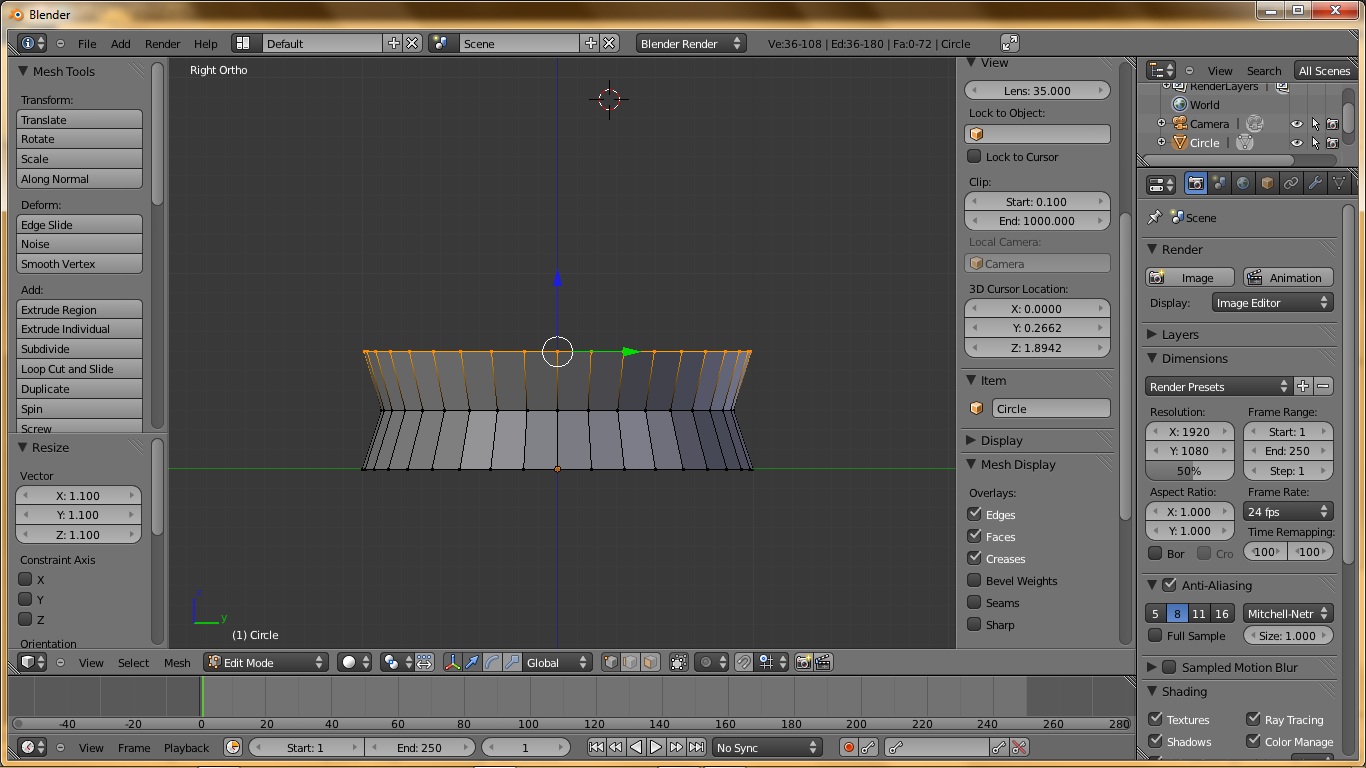Screen dimensions: 1366x768
Task: Uncheck Edges overlay checkbox
Action: coord(974,514)
